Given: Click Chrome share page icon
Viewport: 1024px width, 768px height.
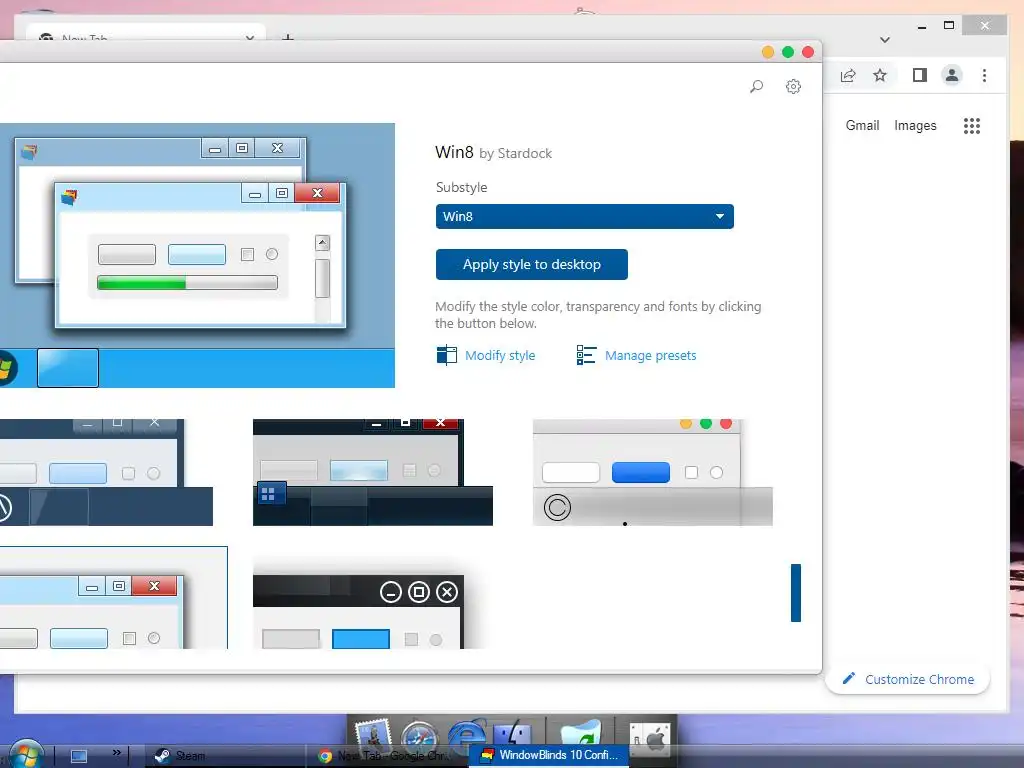Looking at the screenshot, I should point(848,75).
